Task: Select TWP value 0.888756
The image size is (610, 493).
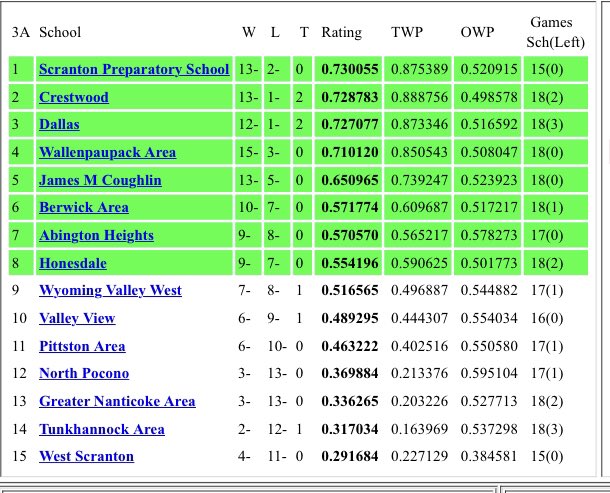Action: pos(419,97)
